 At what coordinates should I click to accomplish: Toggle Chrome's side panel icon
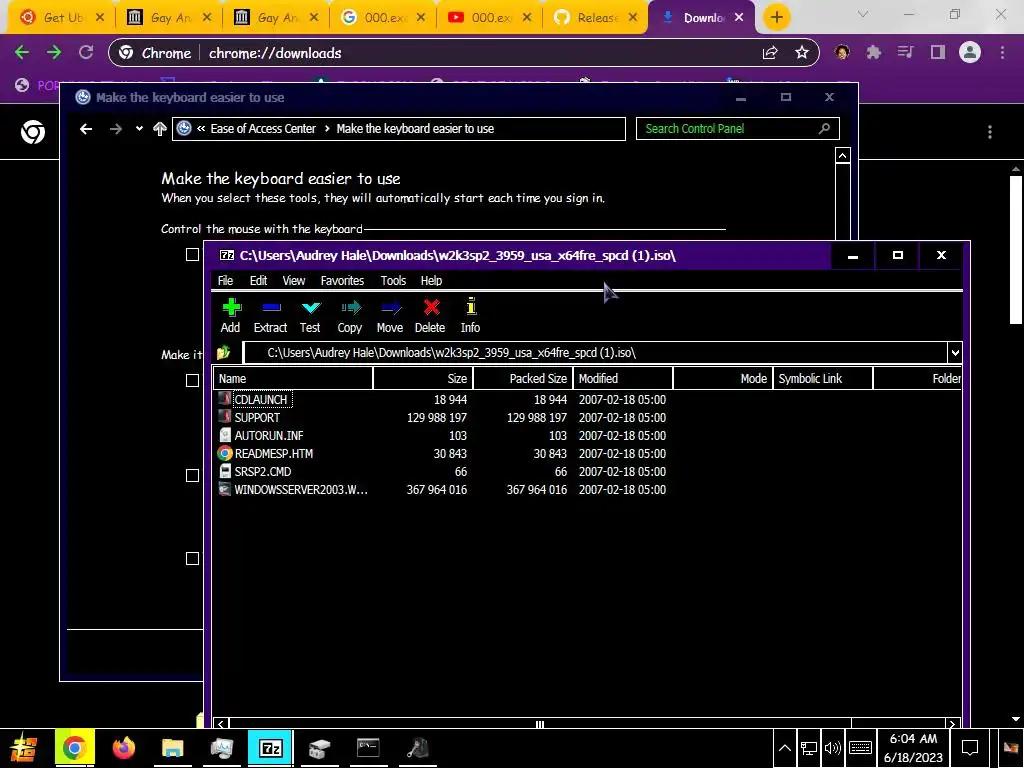tap(938, 53)
